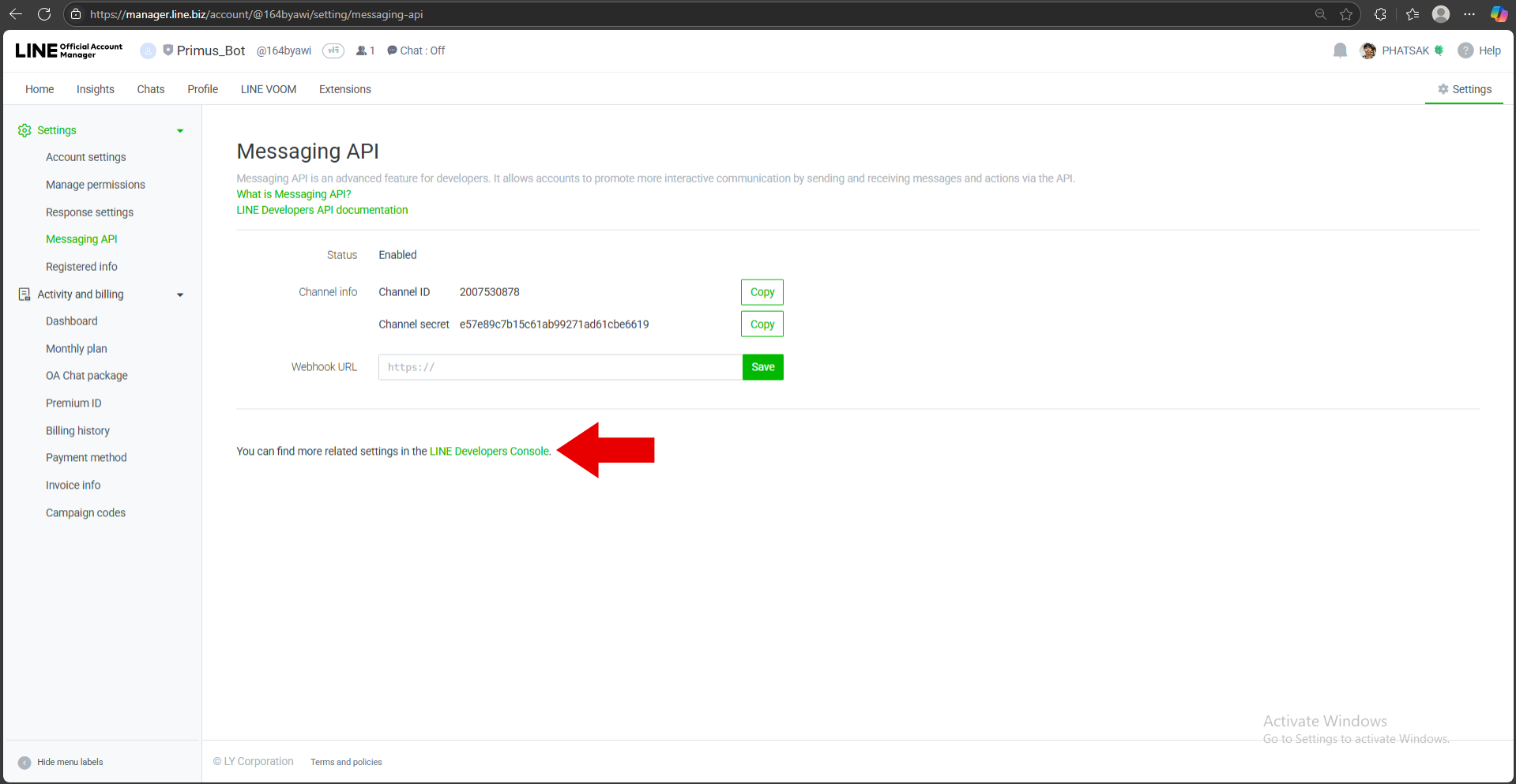Collapse the Activity and billing section arrow
Screen dimensions: 1516x784
[x=180, y=295]
